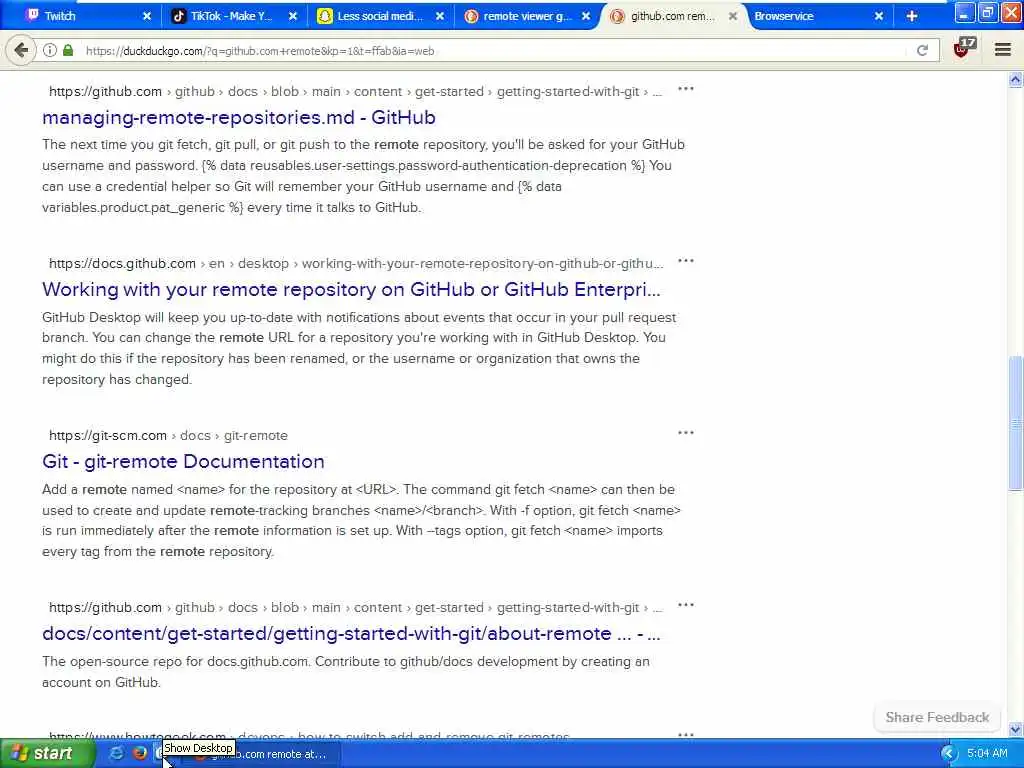Close the github.com remote tab
The width and height of the screenshot is (1024, 768).
733,16
